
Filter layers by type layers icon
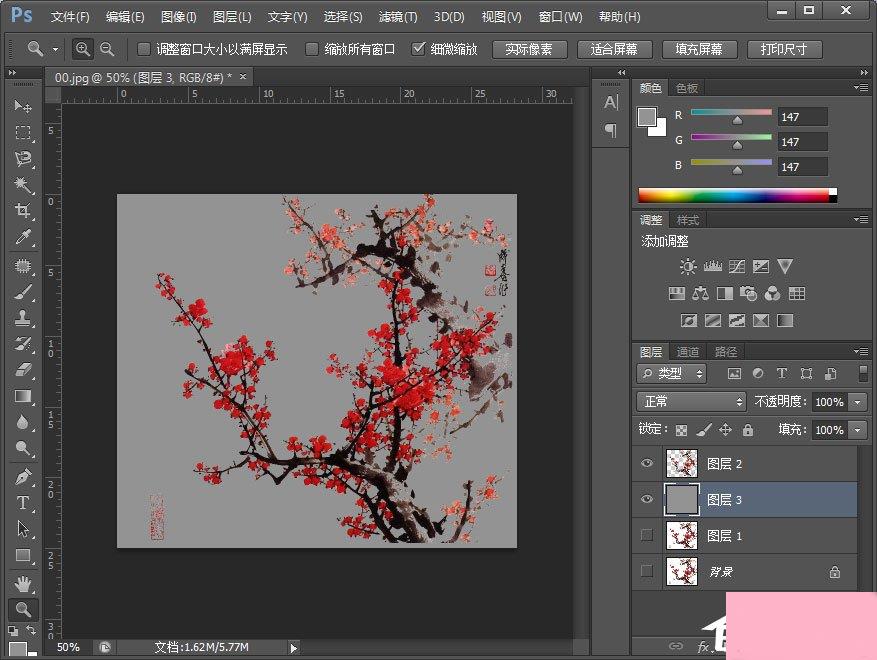pyautogui.click(x=782, y=373)
